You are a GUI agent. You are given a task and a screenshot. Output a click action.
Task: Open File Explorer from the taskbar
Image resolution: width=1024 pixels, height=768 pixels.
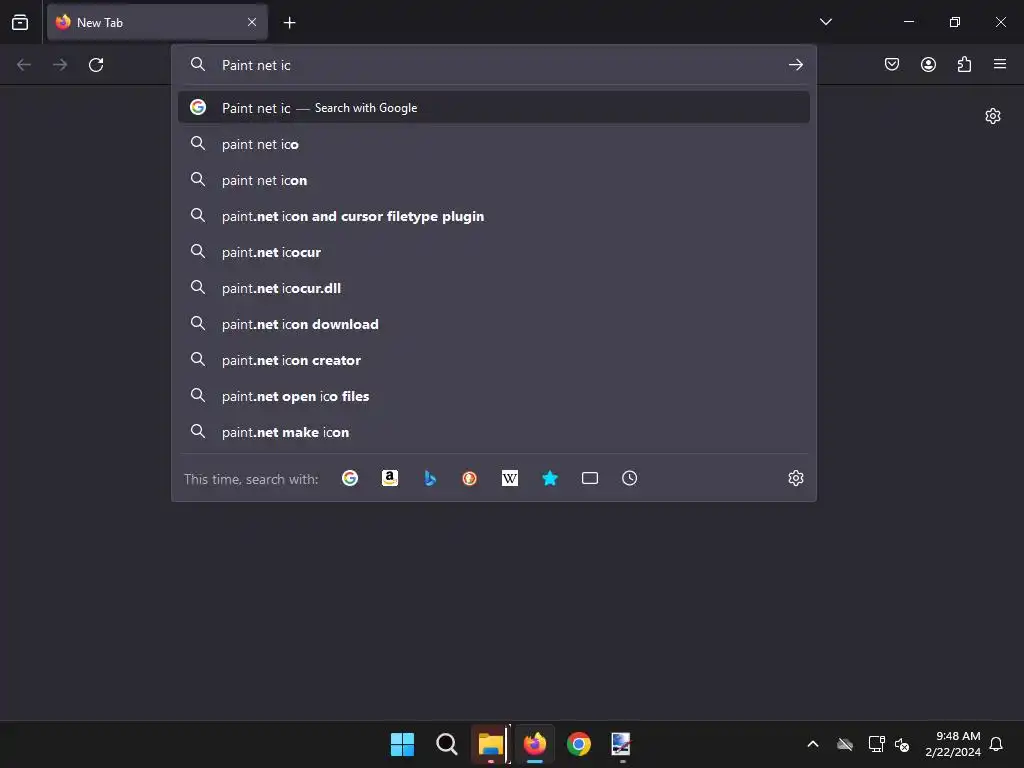point(490,744)
